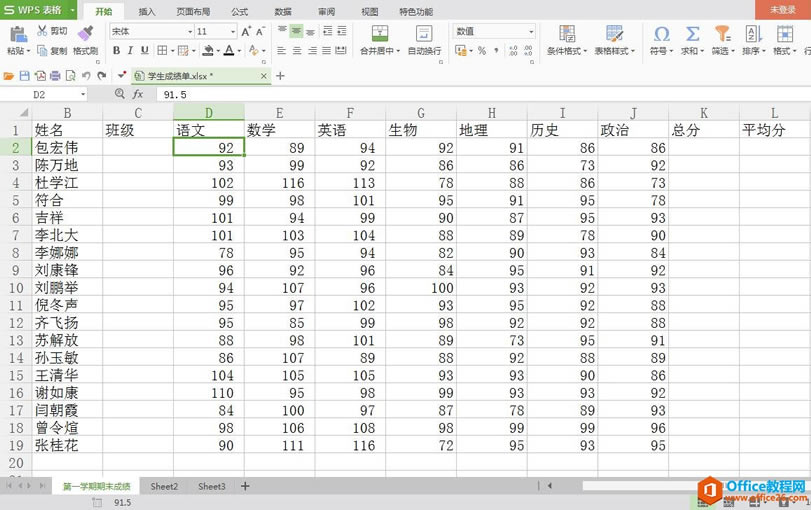Viewport: 811px width, 510px height.
Task: Apply fill color bucket swatch
Action: tap(208, 51)
